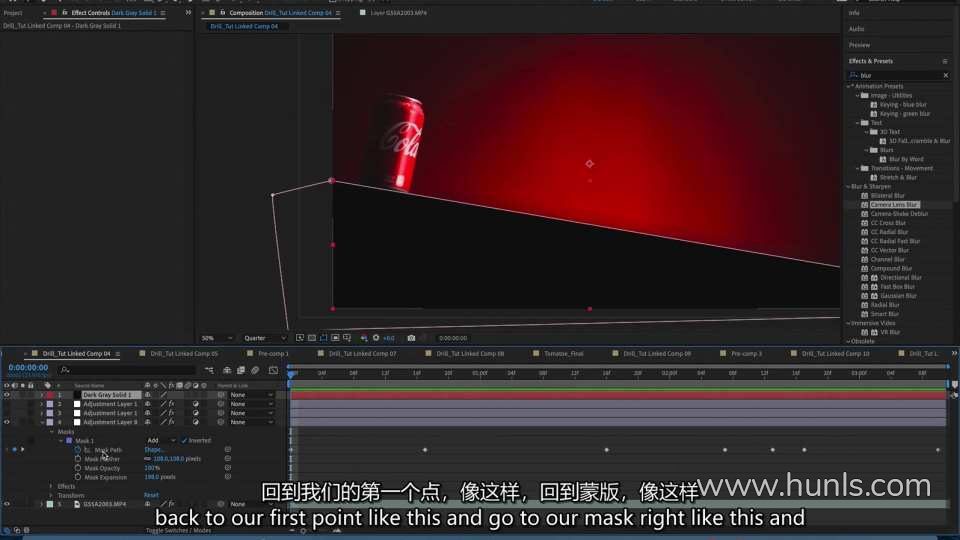
Task: Click the timeline search magnifier icon
Action: pyautogui.click(x=65, y=370)
